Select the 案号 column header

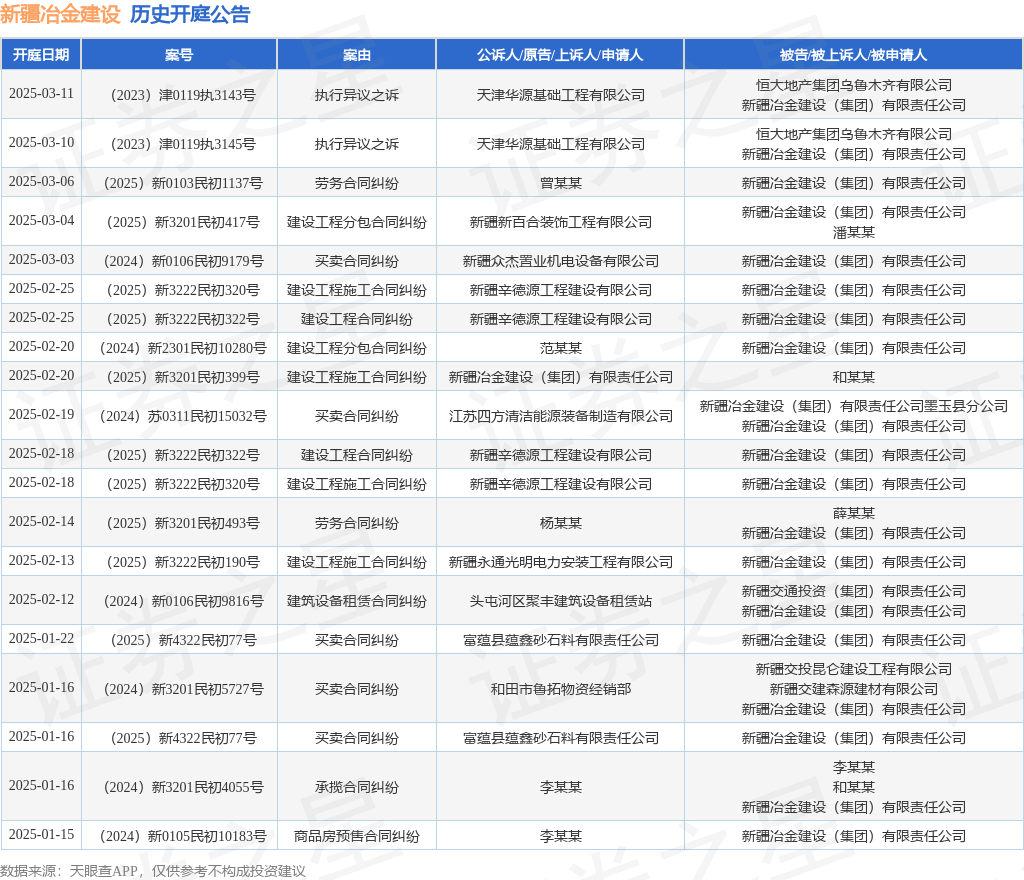179,55
